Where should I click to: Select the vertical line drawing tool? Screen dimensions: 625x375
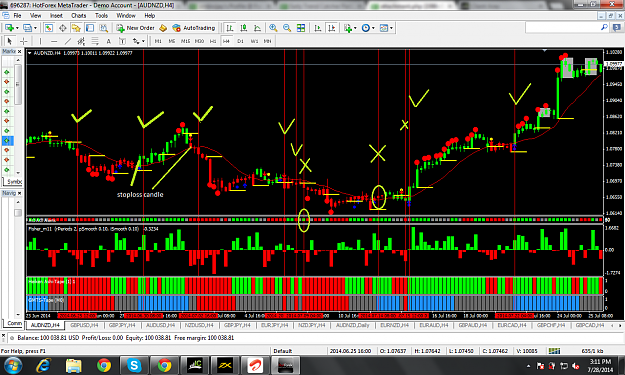pyautogui.click(x=40, y=41)
